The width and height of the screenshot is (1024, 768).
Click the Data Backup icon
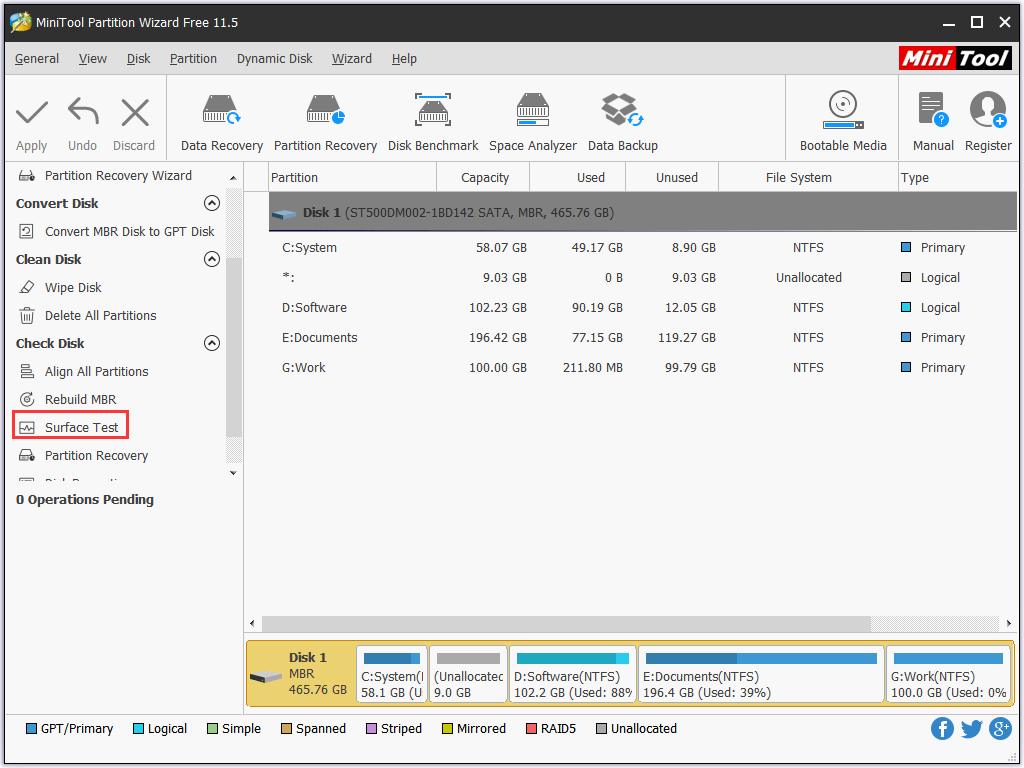622,122
